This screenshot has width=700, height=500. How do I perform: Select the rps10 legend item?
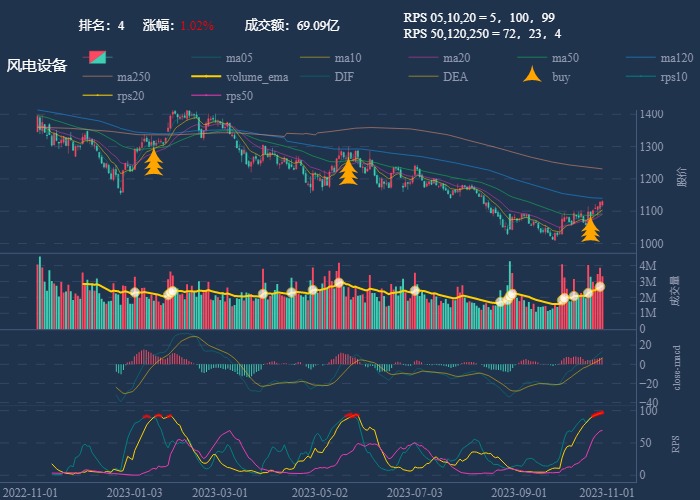[x=673, y=77]
